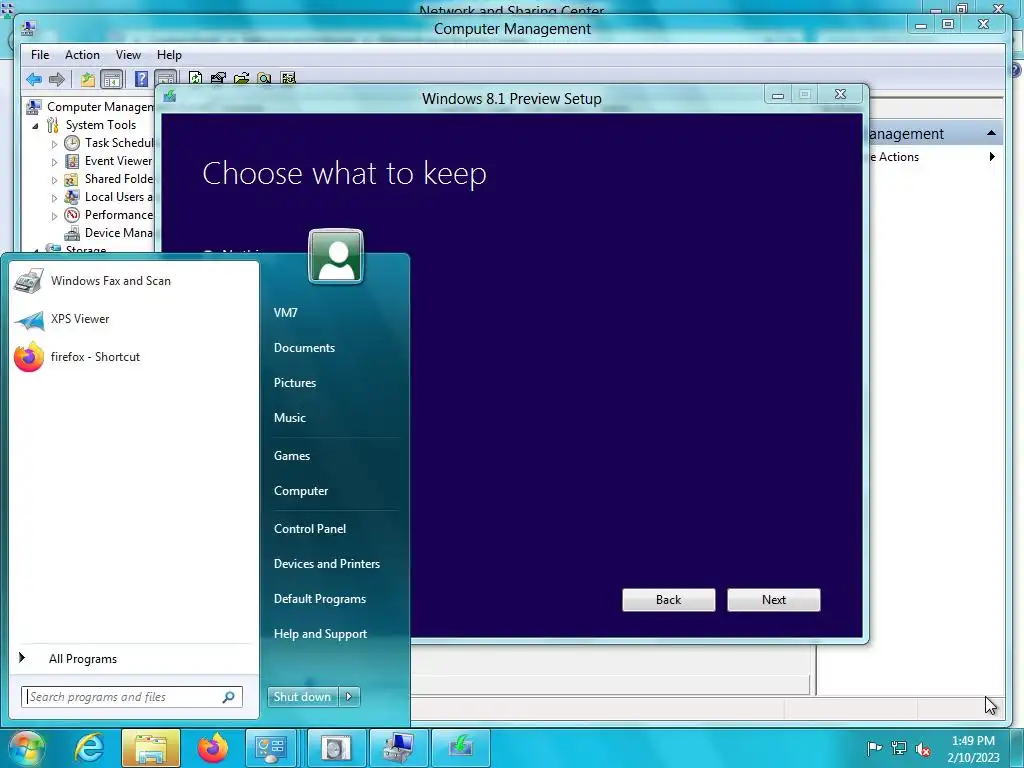1024x768 pixels.
Task: Click the green arrows Refresh toolbar icon
Action: click(195, 78)
